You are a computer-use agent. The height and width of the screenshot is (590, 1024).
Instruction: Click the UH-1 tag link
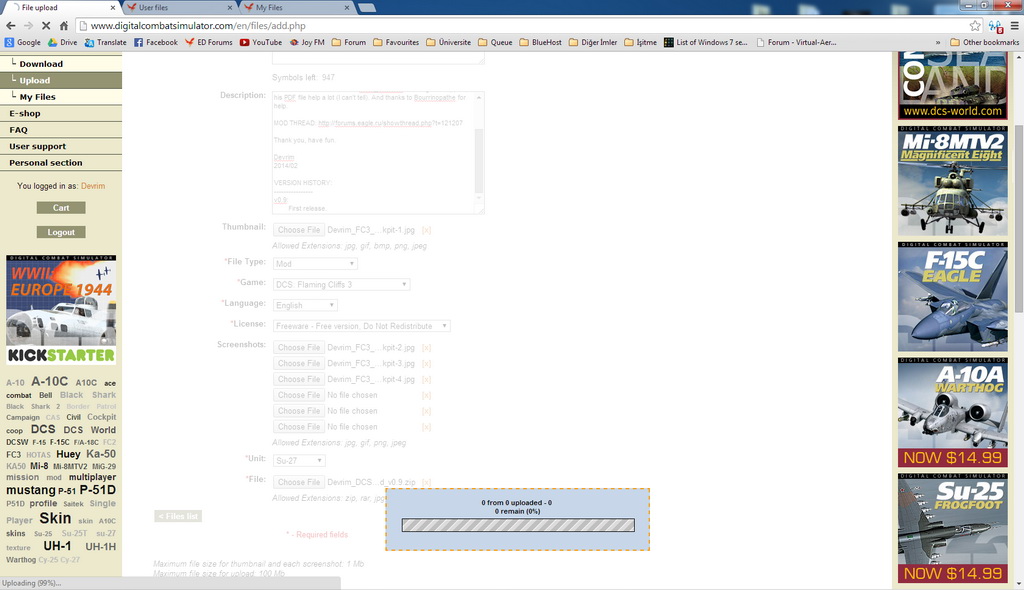pos(57,546)
